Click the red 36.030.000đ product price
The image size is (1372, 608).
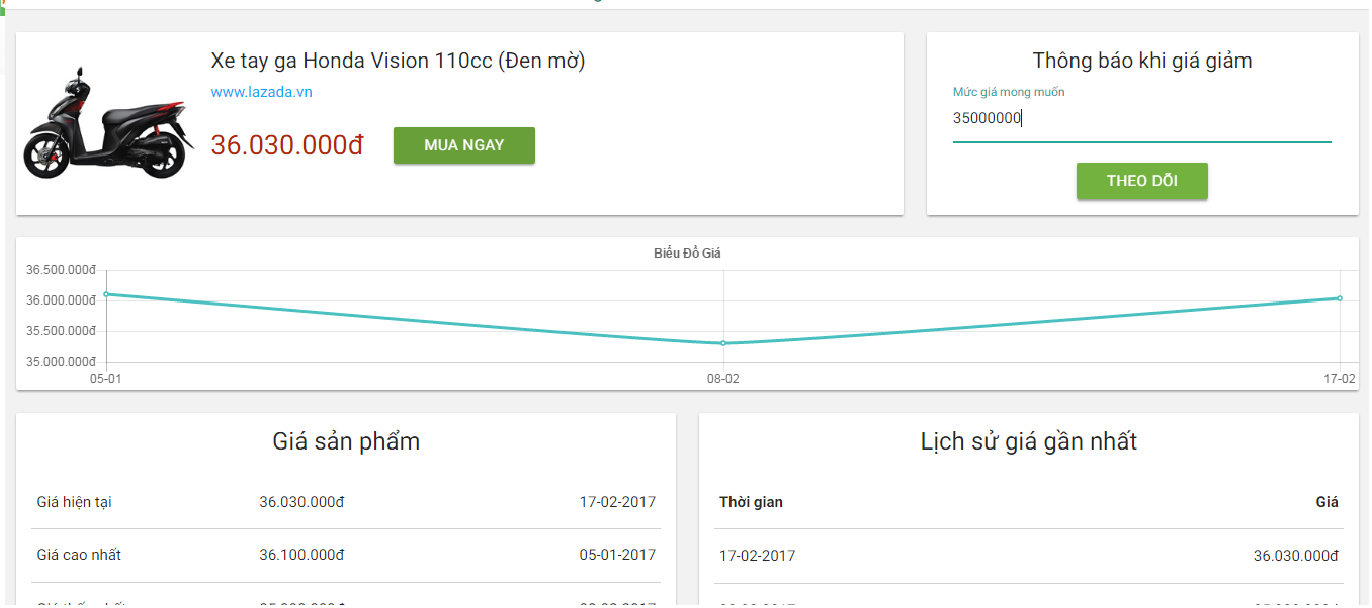click(x=287, y=145)
